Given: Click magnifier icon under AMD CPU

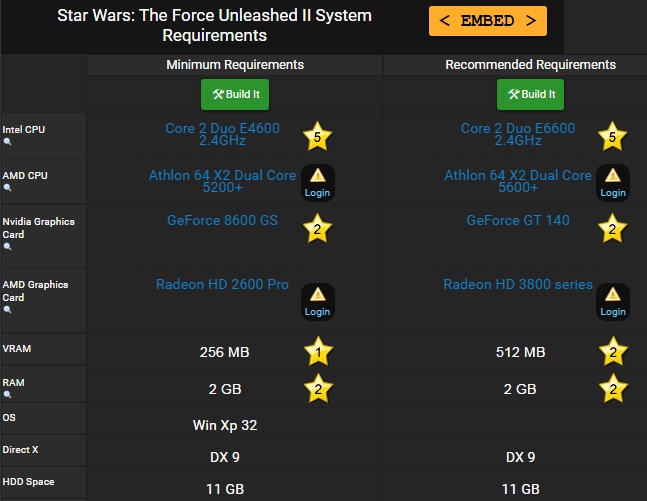Looking at the screenshot, I should (8, 188).
